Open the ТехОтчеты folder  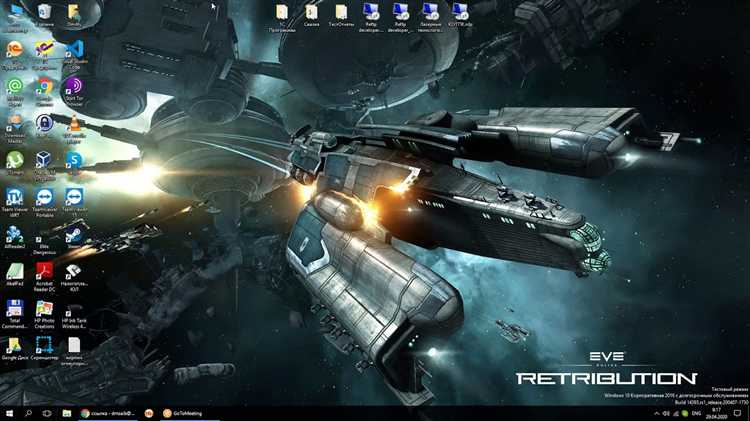(x=342, y=13)
